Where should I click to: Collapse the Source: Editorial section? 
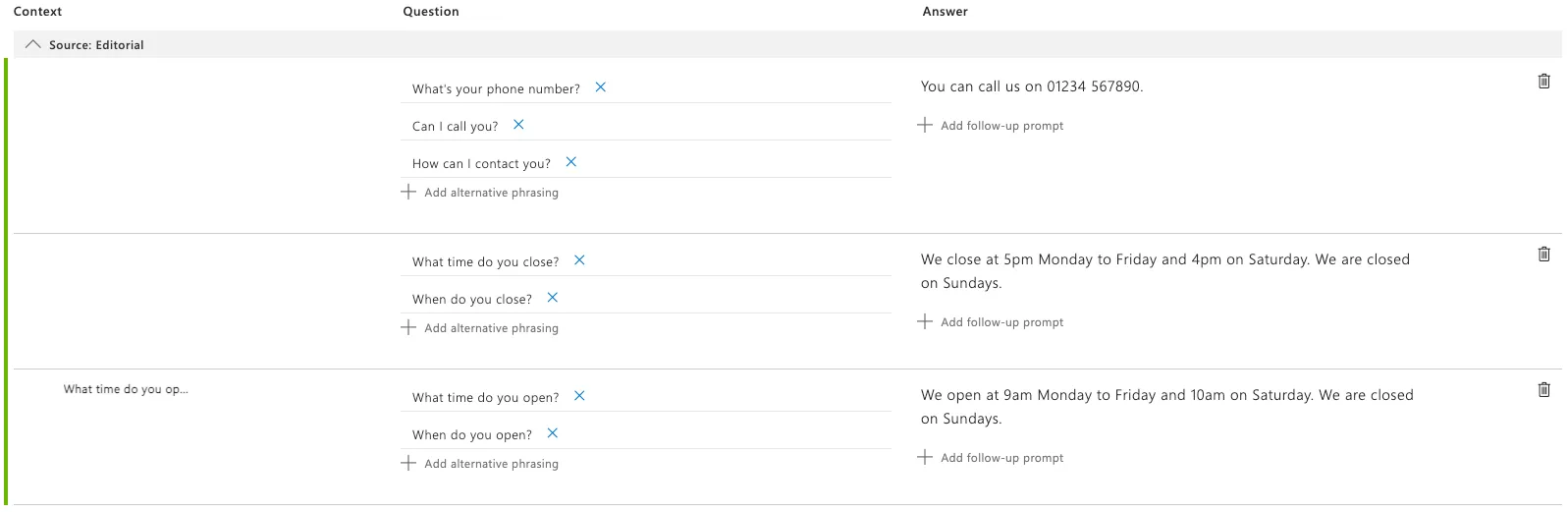(x=33, y=45)
